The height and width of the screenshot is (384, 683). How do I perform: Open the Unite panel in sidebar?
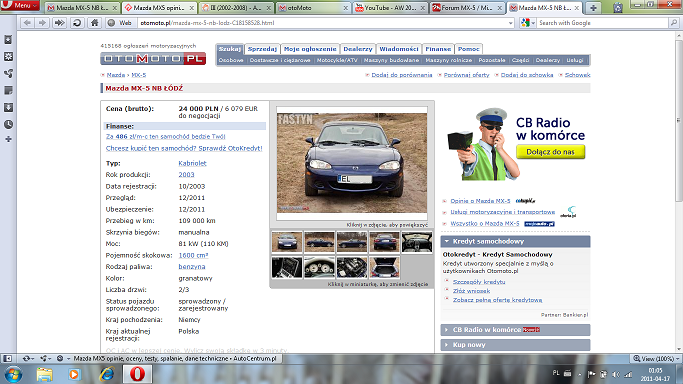point(8,74)
